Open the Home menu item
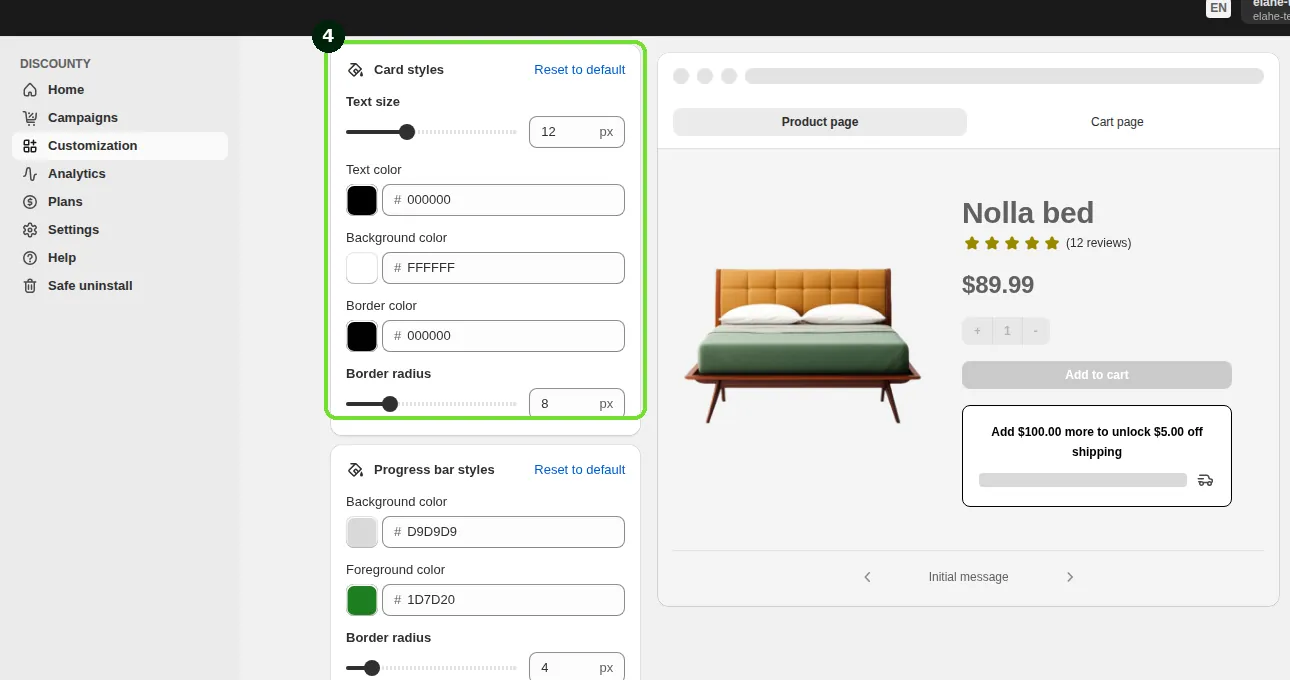The image size is (1290, 680). pyautogui.click(x=120, y=90)
